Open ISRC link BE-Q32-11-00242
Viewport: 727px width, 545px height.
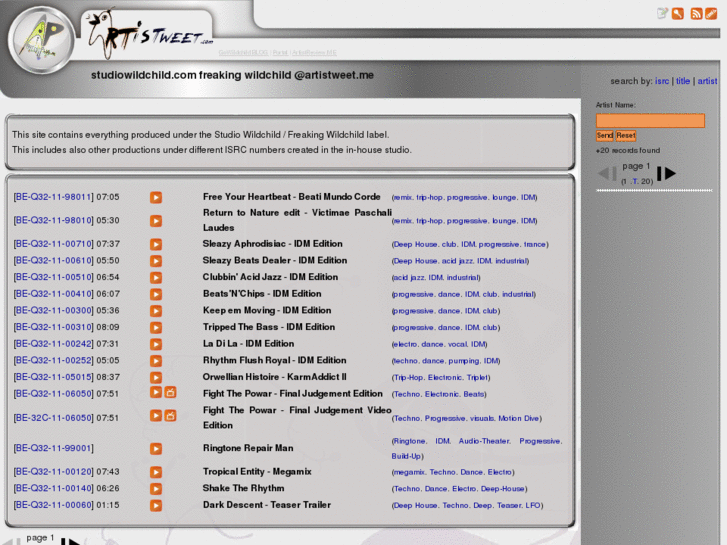pos(53,344)
